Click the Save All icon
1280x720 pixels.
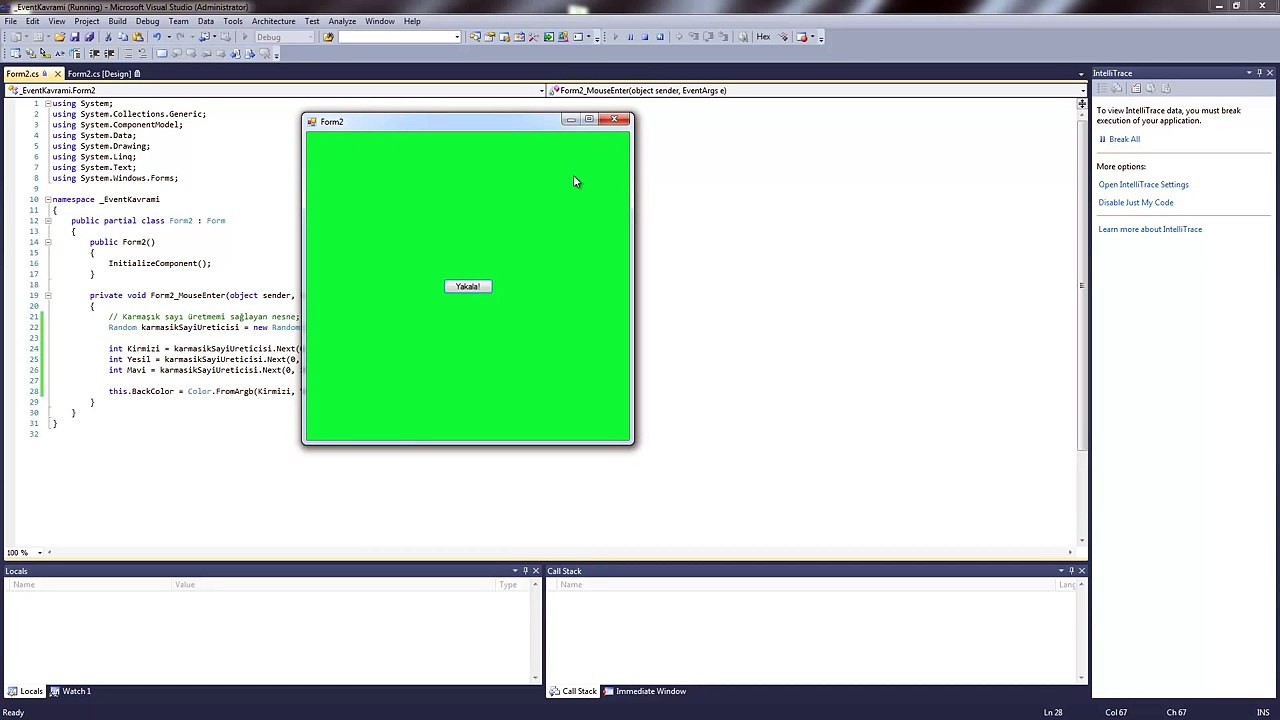(x=90, y=37)
